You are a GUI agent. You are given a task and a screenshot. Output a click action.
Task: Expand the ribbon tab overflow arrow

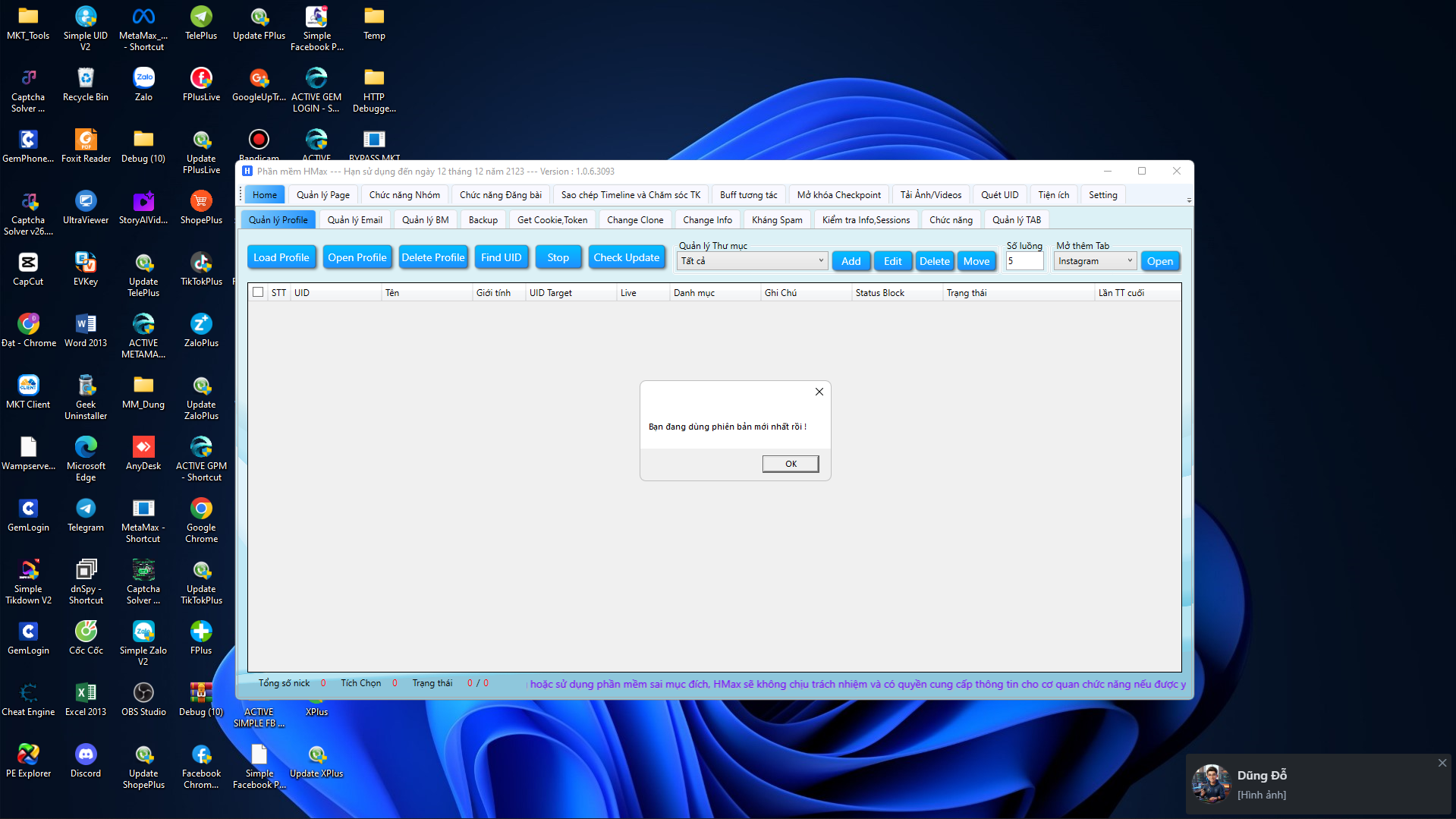tap(1189, 200)
